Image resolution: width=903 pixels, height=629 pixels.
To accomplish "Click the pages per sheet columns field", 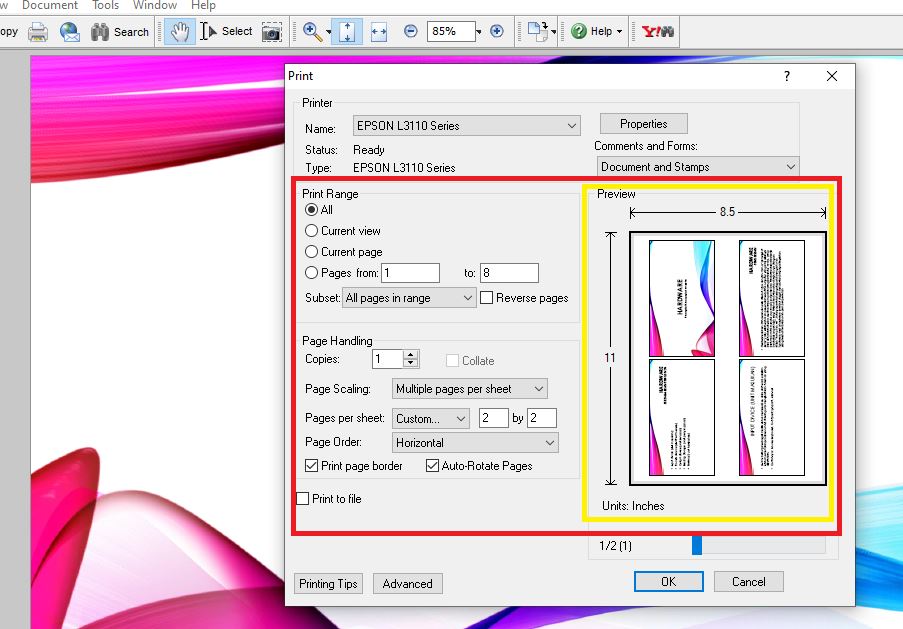I will click(x=494, y=418).
